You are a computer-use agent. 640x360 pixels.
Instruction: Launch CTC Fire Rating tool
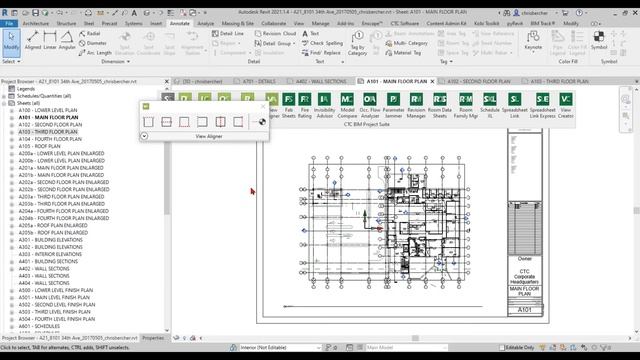click(304, 106)
